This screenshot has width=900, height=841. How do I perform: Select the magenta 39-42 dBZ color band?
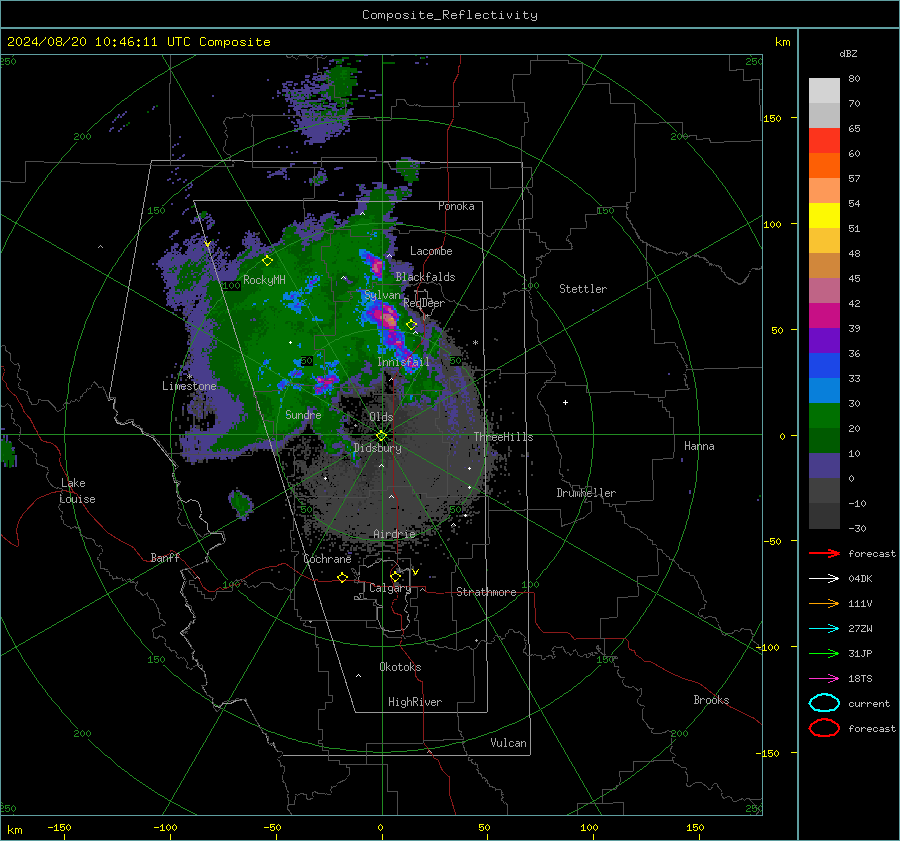pos(824,316)
